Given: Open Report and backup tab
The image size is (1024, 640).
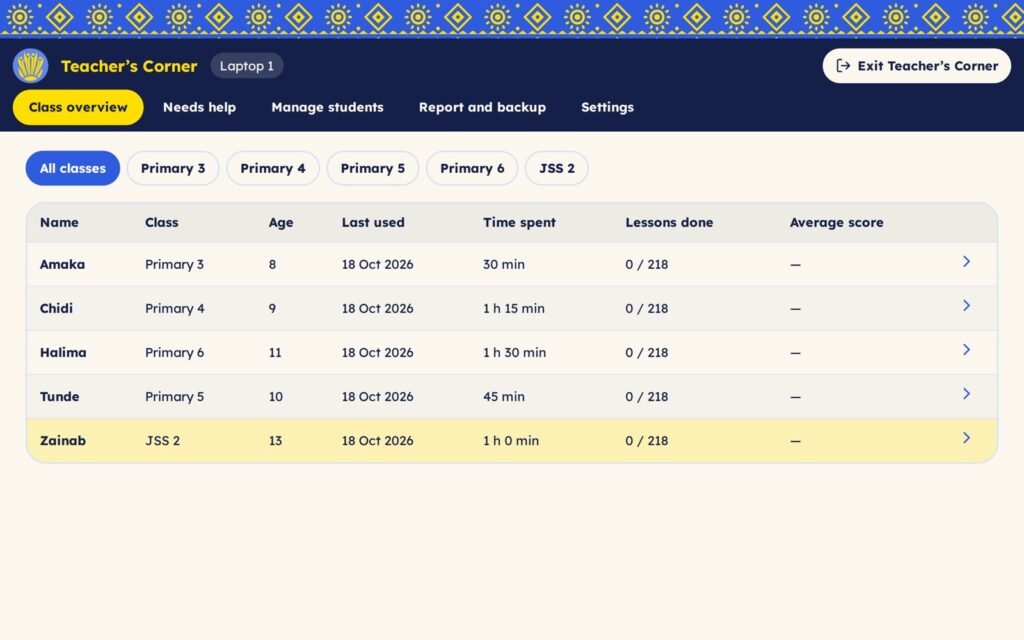Looking at the screenshot, I should pyautogui.click(x=482, y=107).
